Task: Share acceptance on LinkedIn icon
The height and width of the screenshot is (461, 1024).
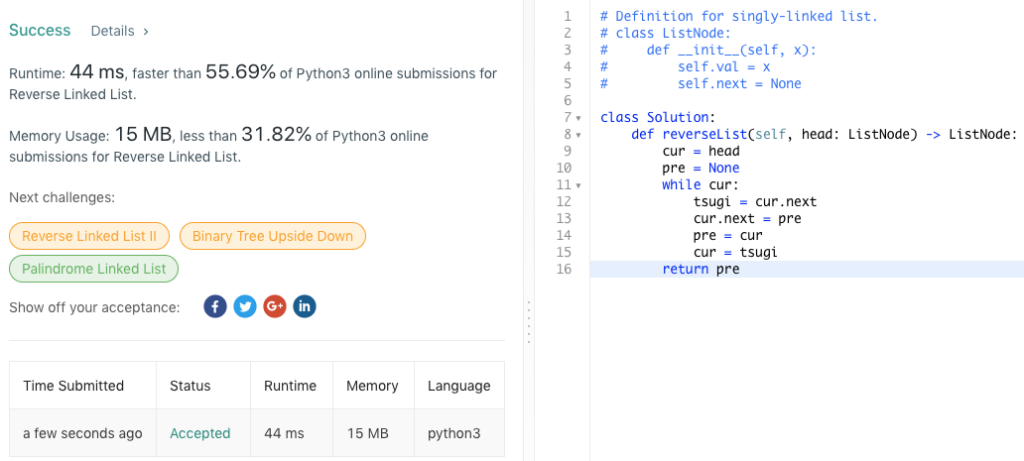Action: pyautogui.click(x=305, y=307)
